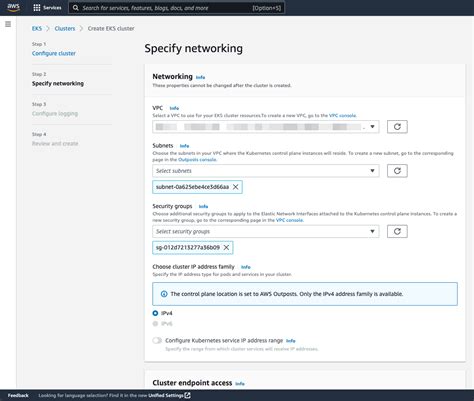The height and width of the screenshot is (401, 474).
Task: Open the Services grid menu
Action: (x=47, y=8)
